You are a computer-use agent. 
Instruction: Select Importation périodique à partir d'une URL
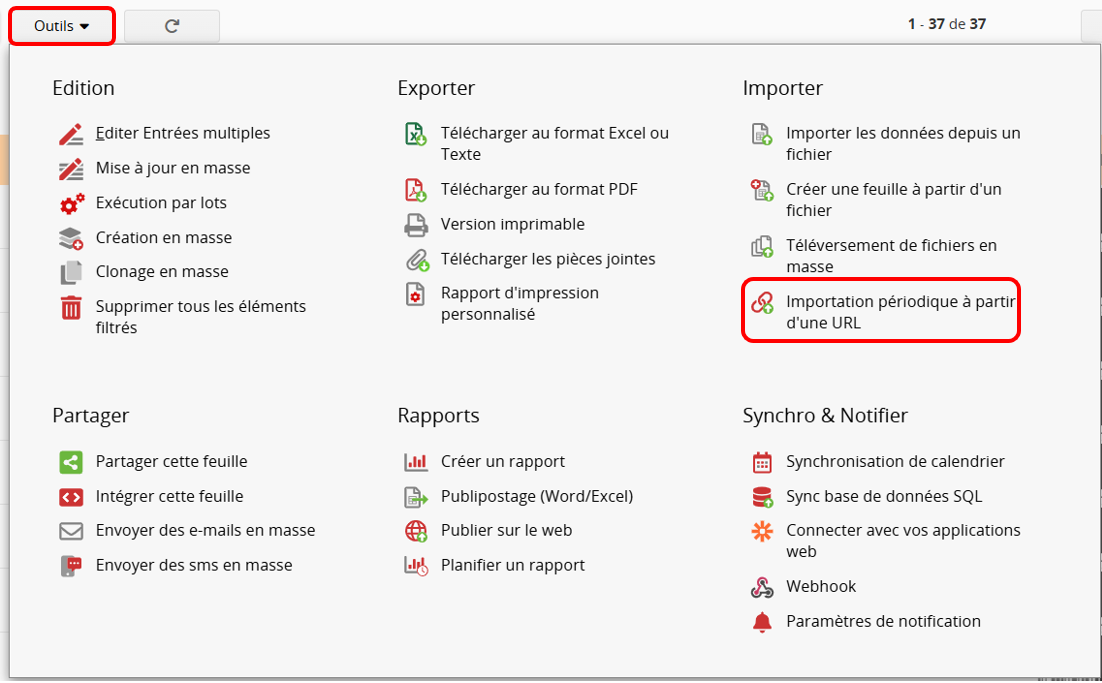(900, 312)
